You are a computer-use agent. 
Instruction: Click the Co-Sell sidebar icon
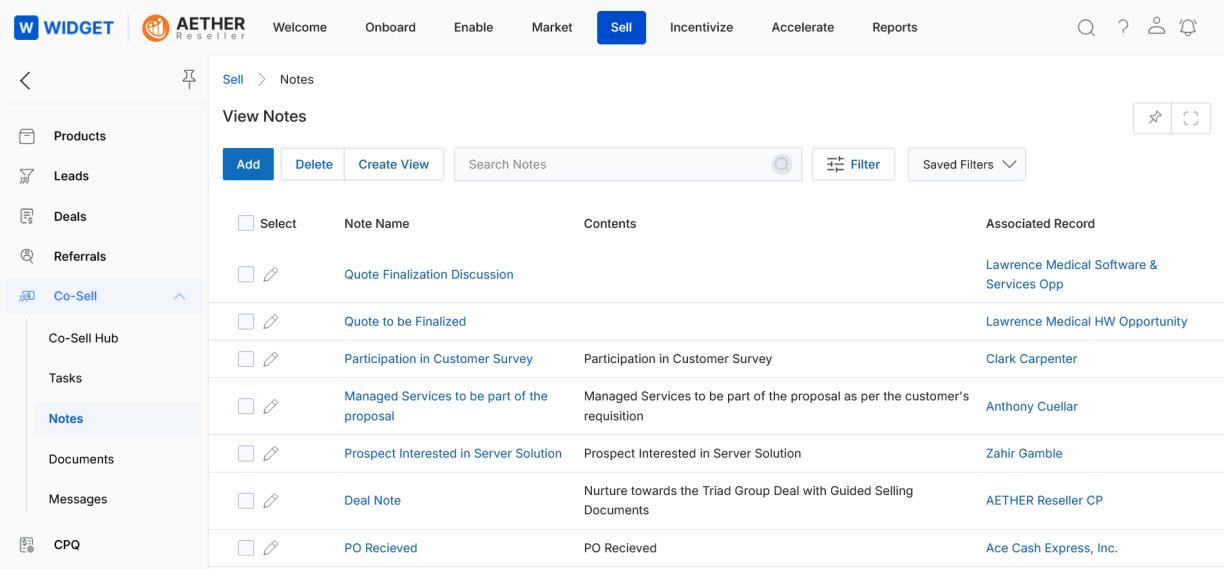coord(28,296)
